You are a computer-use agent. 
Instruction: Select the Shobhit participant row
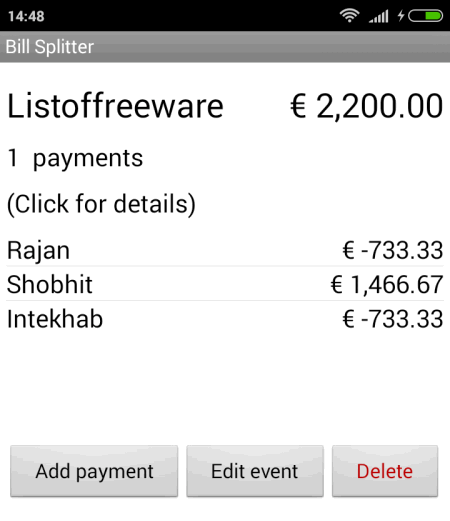pyautogui.click(x=225, y=284)
